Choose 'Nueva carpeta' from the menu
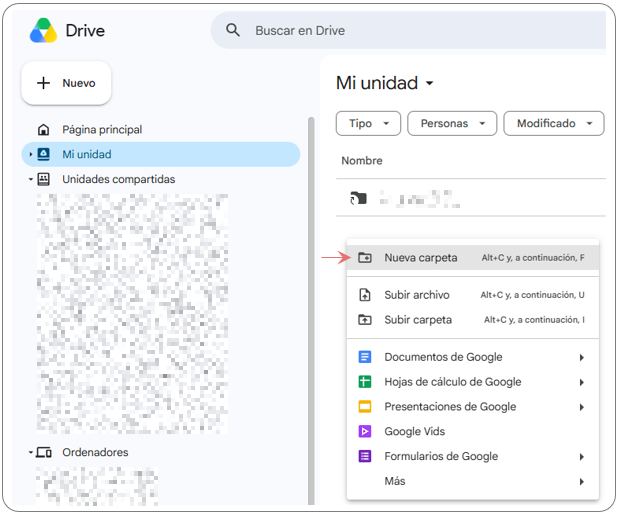The image size is (619, 517). tap(473, 258)
